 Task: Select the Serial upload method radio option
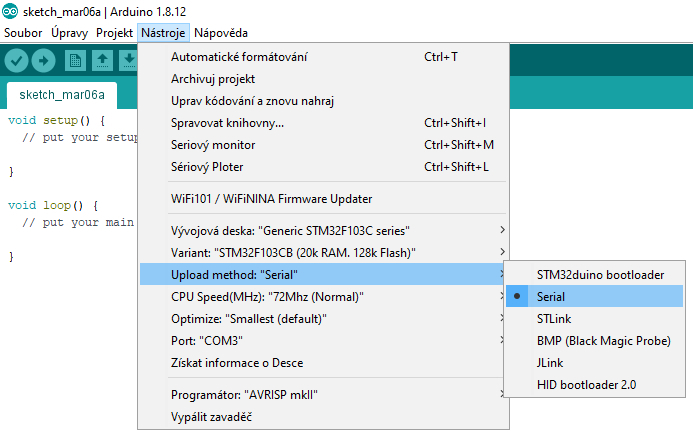click(594, 296)
